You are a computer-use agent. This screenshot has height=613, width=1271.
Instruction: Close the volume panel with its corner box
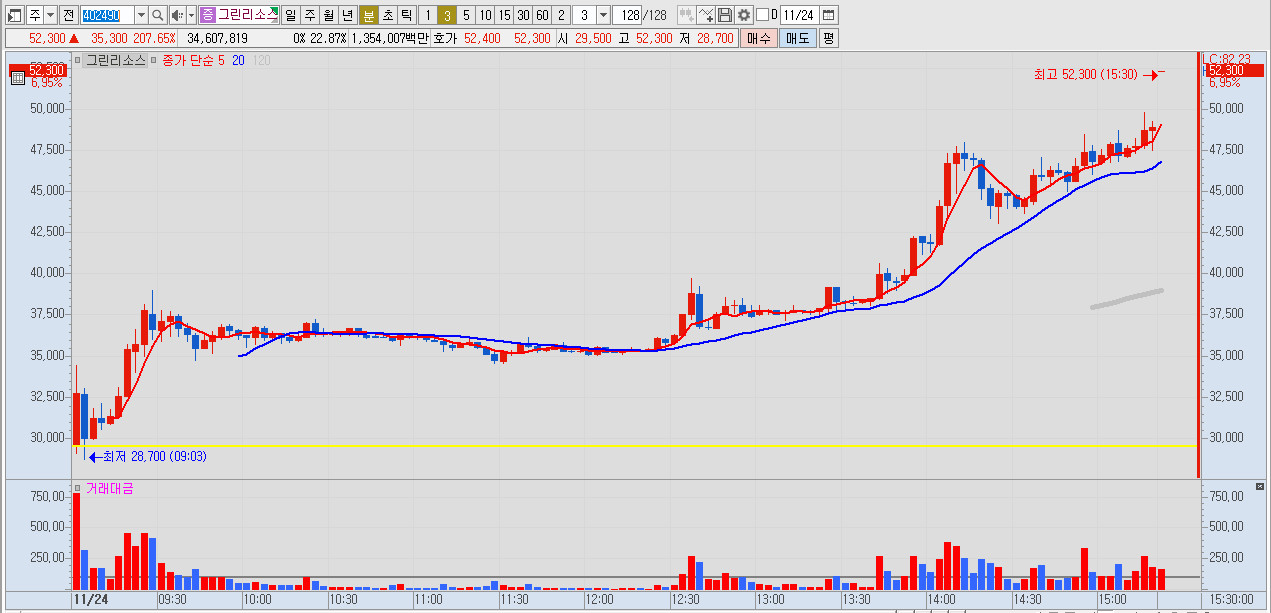tap(1259, 487)
